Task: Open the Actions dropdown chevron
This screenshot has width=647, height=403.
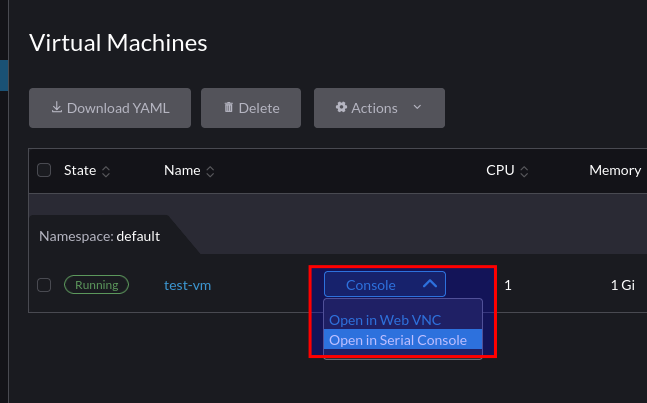Action: point(417,107)
